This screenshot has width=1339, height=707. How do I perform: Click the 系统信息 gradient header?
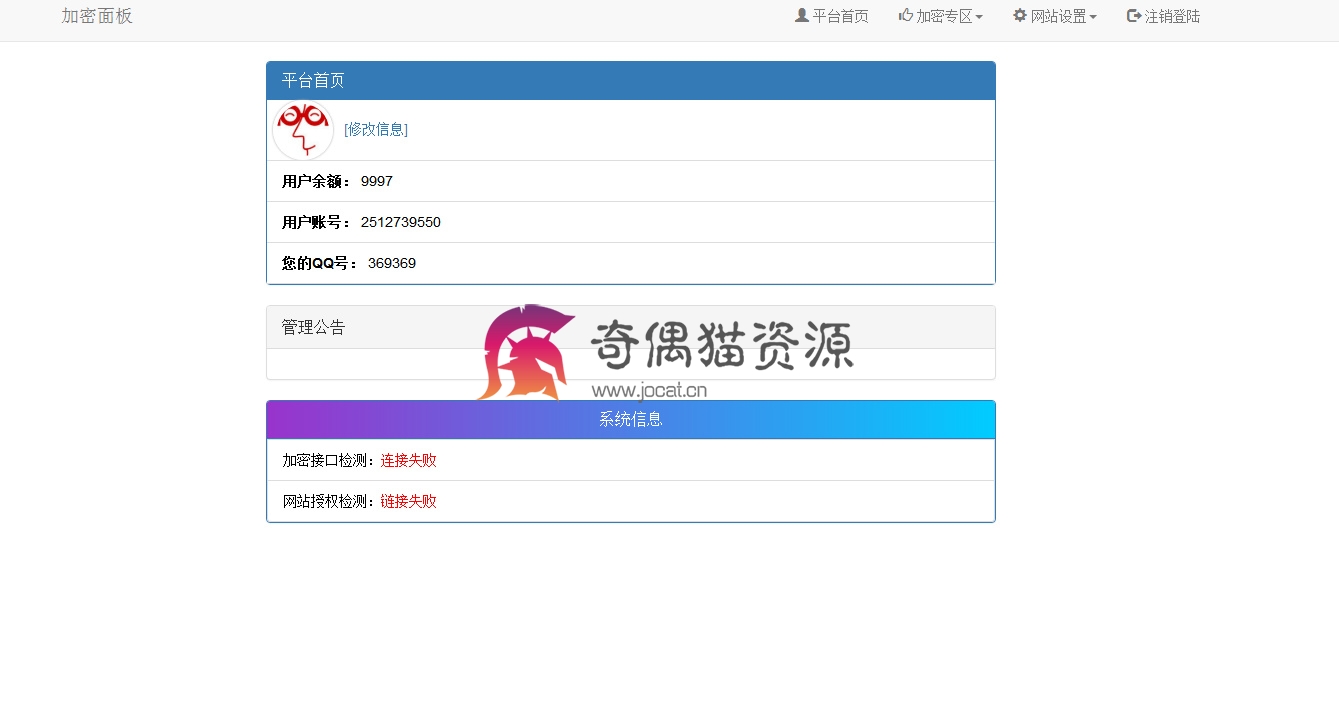click(x=631, y=420)
